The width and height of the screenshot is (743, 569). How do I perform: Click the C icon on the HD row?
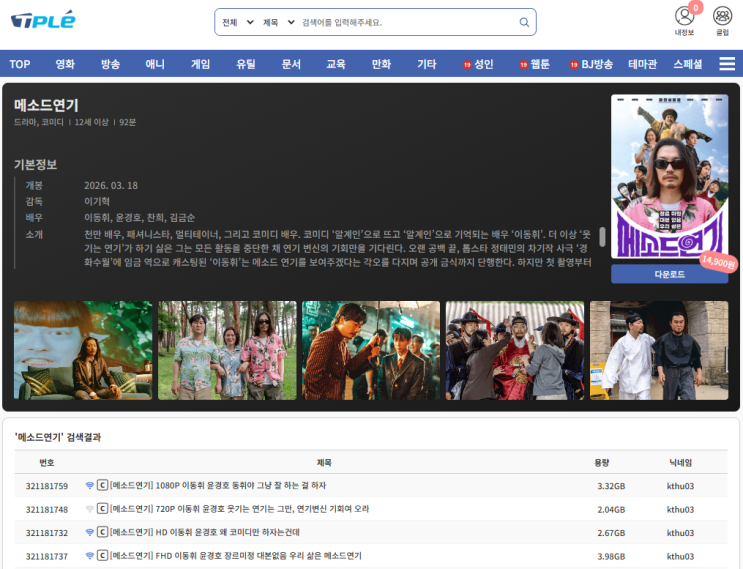pos(102,532)
